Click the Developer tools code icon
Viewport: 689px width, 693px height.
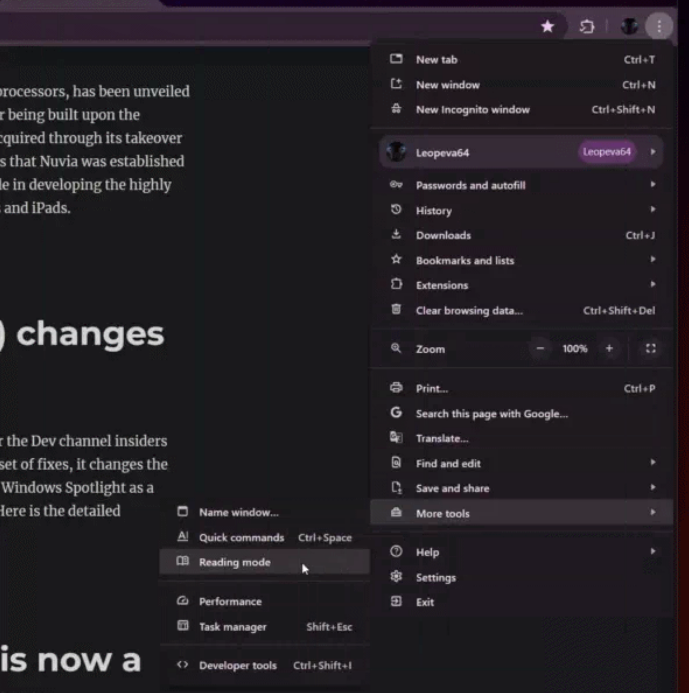[x=183, y=664]
